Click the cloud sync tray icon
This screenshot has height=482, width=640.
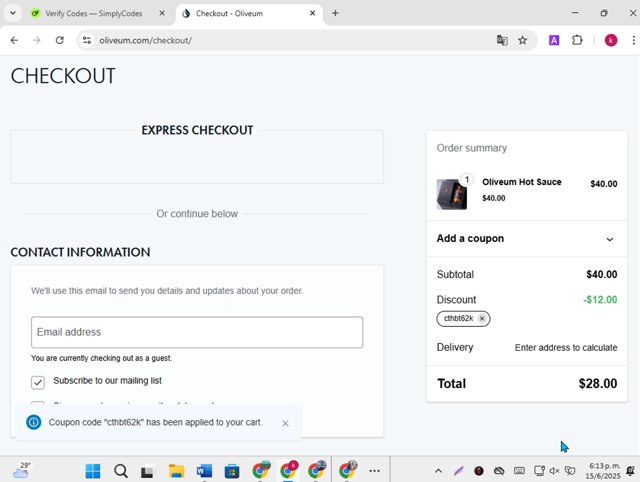pos(499,471)
